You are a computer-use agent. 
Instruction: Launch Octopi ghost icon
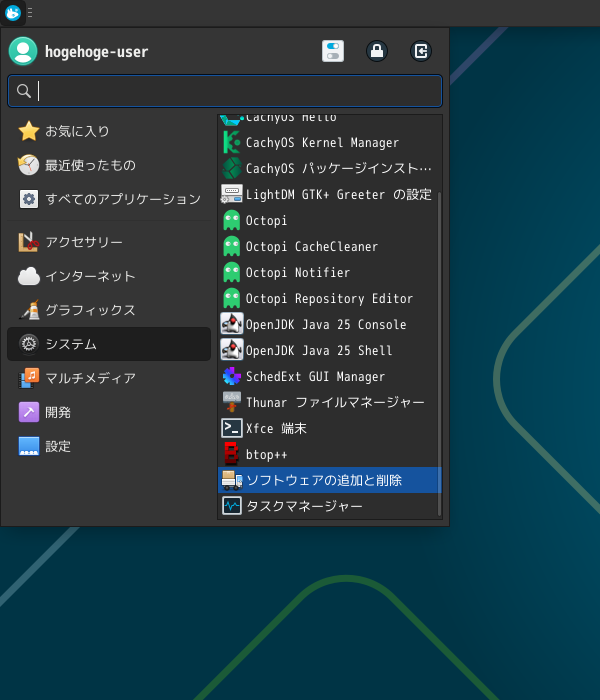tap(232, 220)
